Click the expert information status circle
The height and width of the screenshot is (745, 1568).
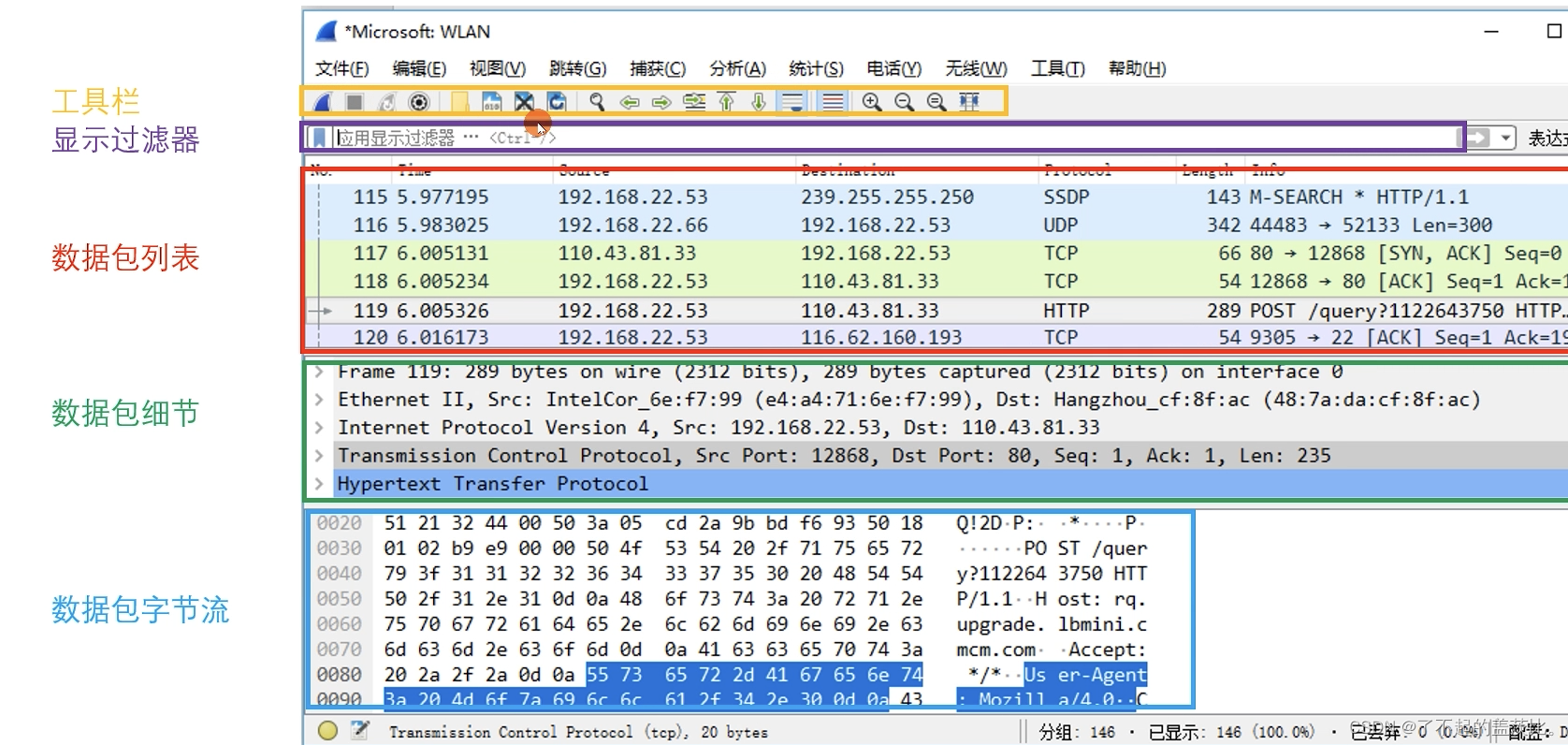click(x=327, y=731)
